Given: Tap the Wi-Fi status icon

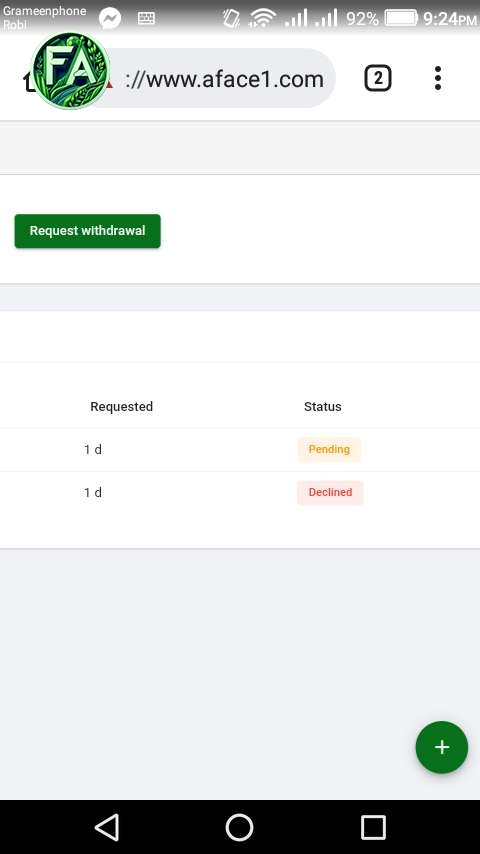Looking at the screenshot, I should click(x=263, y=19).
